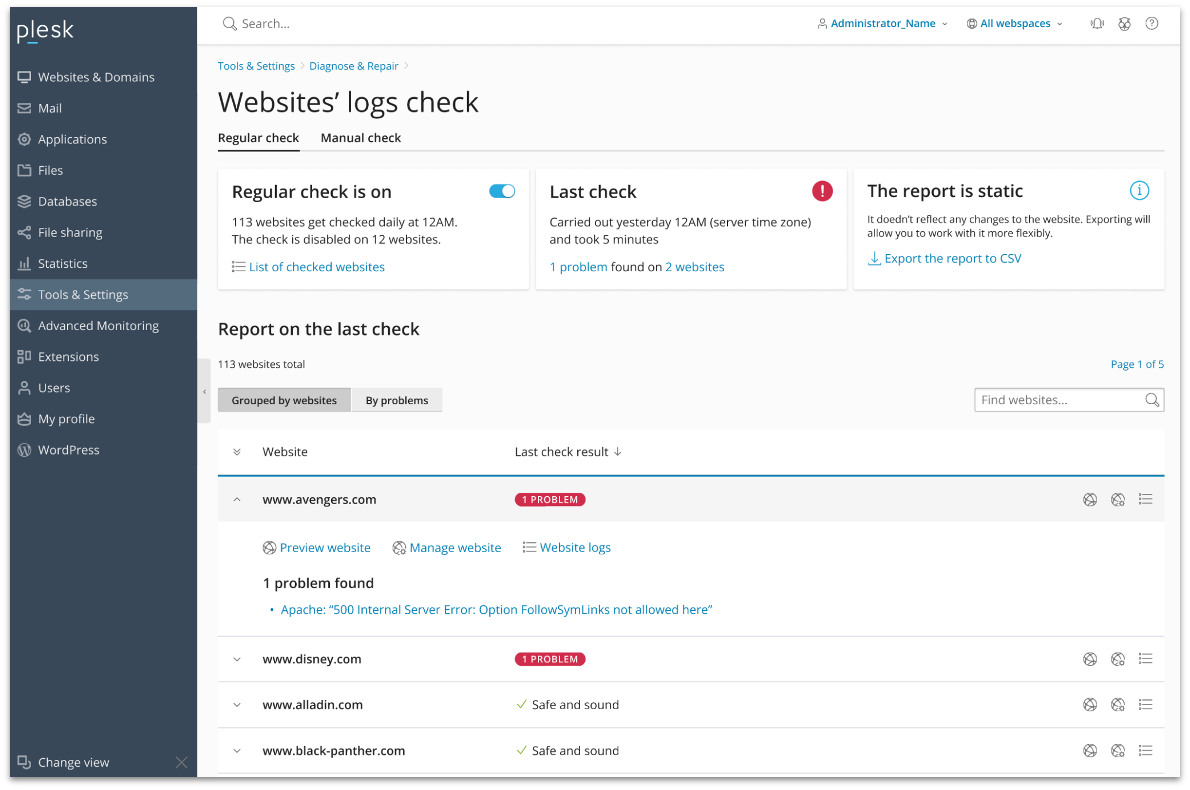Click the help question mark icon

pyautogui.click(x=1152, y=24)
